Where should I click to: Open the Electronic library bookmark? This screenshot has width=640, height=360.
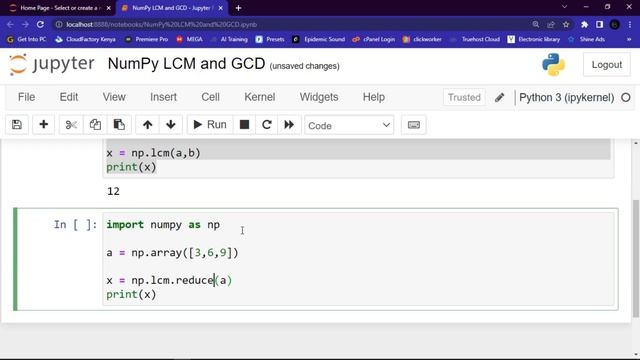tap(534, 39)
